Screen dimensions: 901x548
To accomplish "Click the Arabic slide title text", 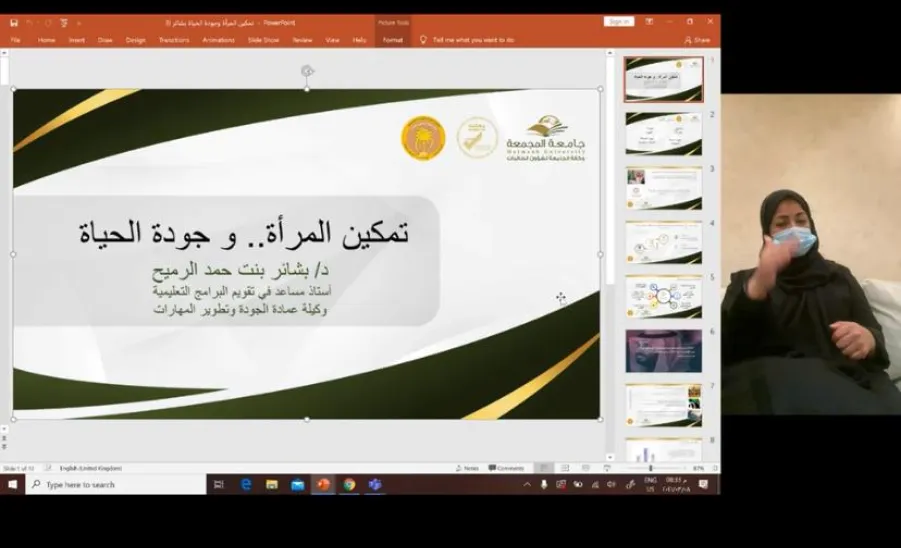I will click(244, 233).
